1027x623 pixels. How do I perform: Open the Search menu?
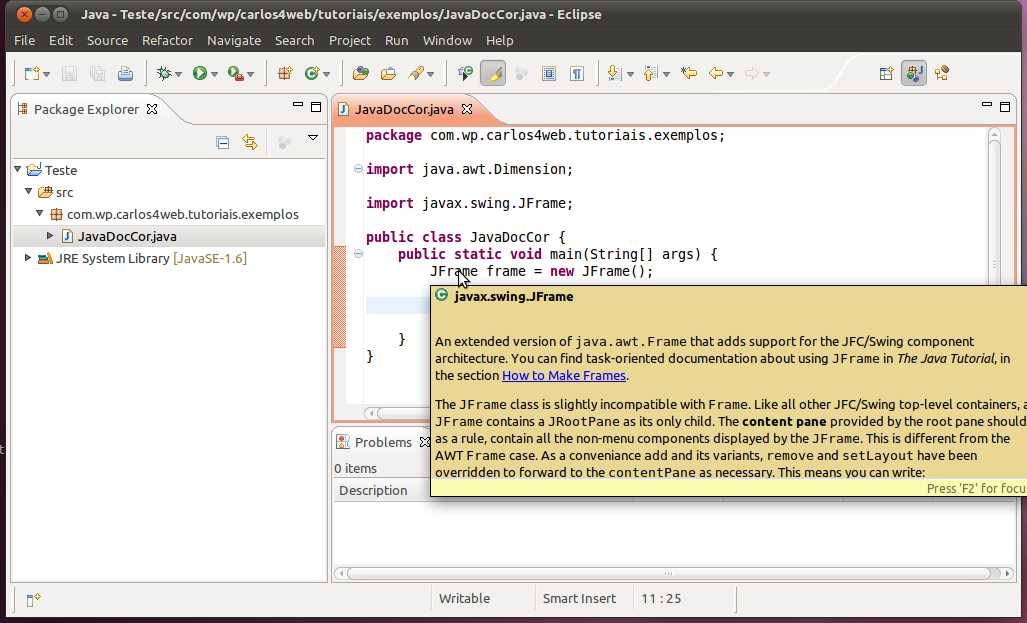coord(294,41)
